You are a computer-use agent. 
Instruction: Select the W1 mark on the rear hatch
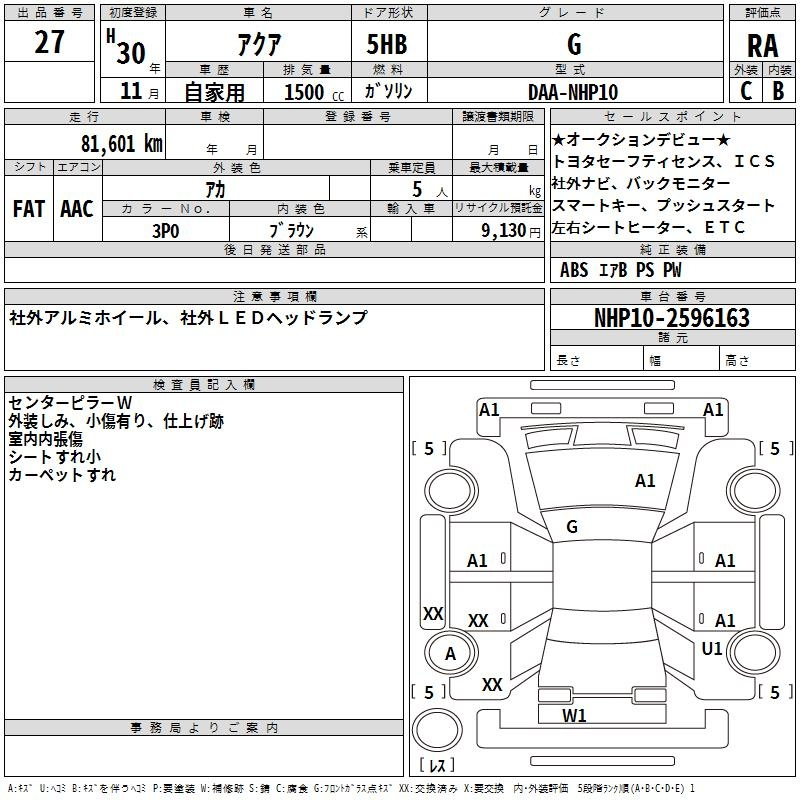pos(574,716)
